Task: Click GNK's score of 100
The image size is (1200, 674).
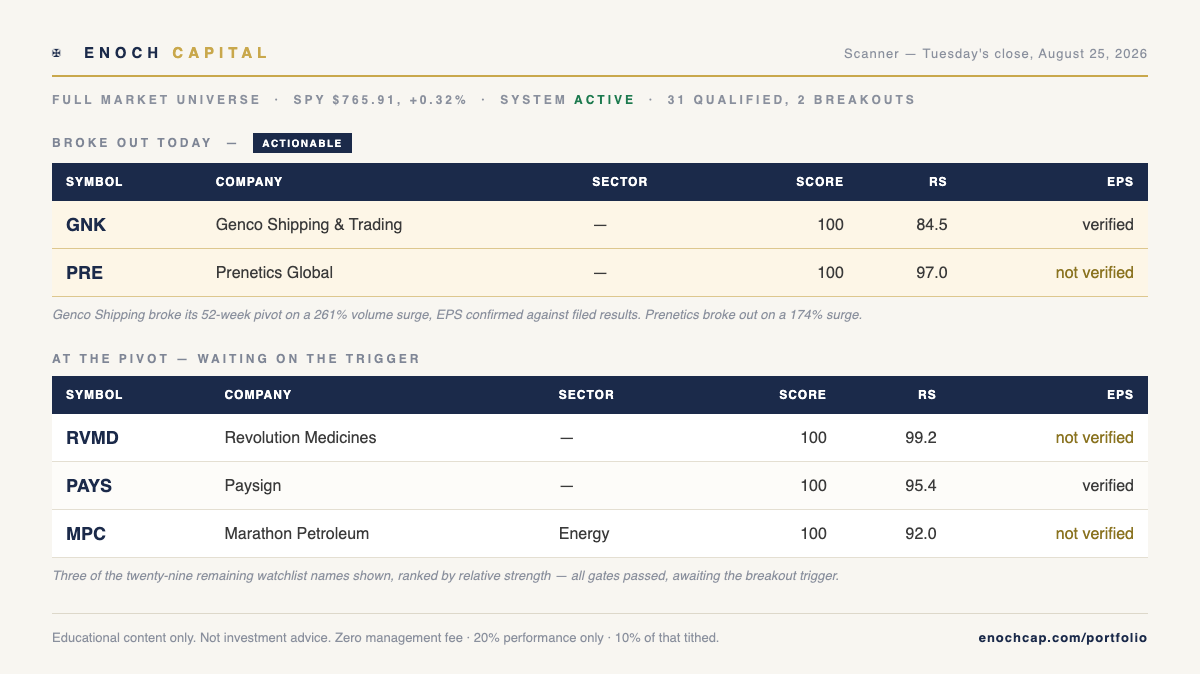Action: (x=830, y=225)
